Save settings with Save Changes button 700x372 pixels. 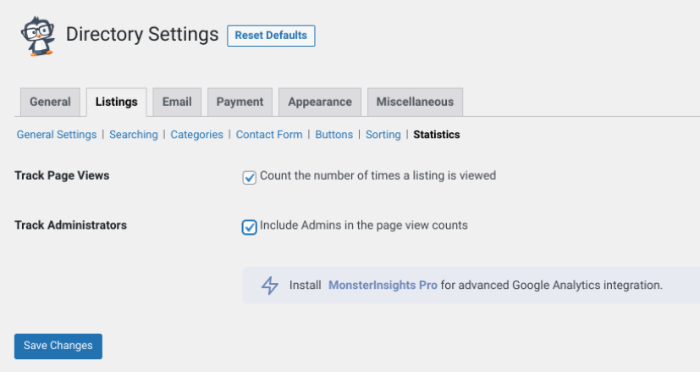58,346
